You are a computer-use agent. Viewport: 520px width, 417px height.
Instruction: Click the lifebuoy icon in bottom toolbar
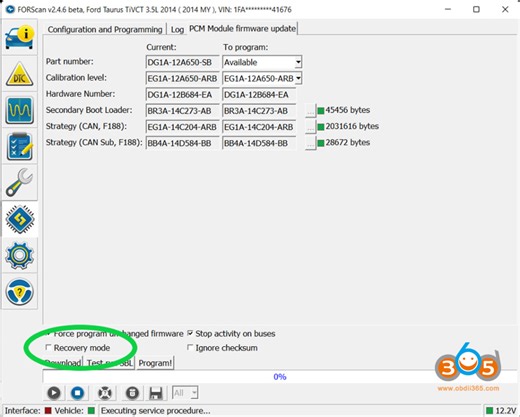click(x=105, y=393)
